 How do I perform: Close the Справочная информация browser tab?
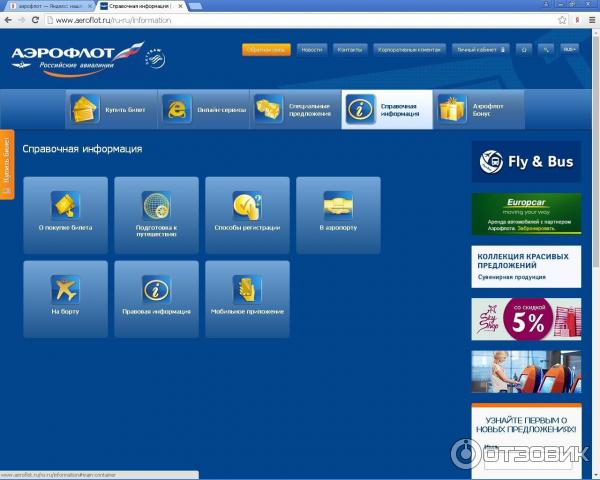(180, 7)
